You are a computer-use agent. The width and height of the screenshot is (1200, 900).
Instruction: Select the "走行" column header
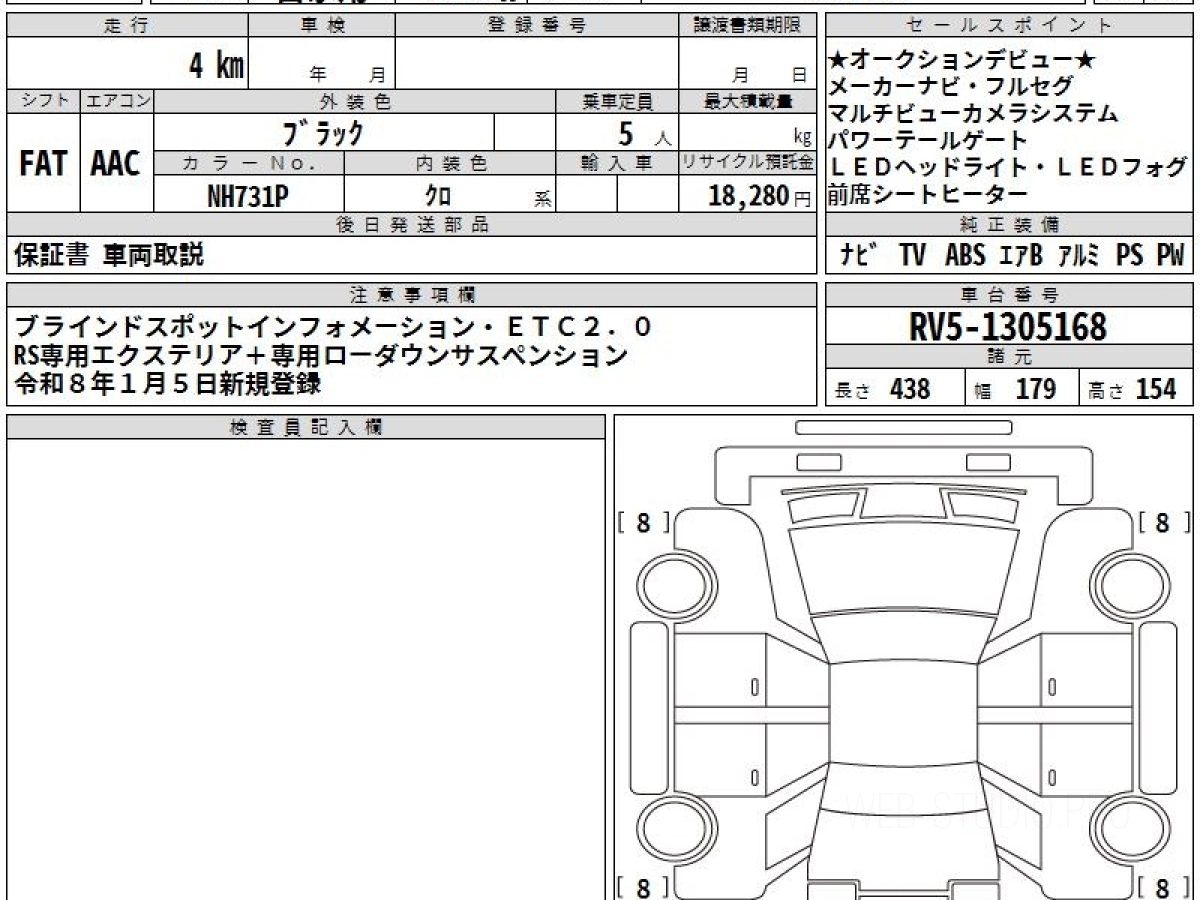tap(127, 26)
